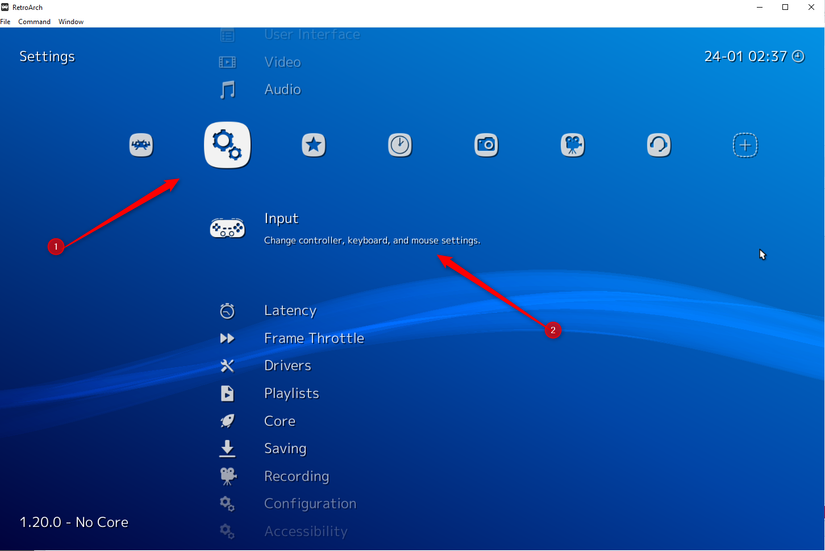Open the Recording settings

[x=297, y=476]
